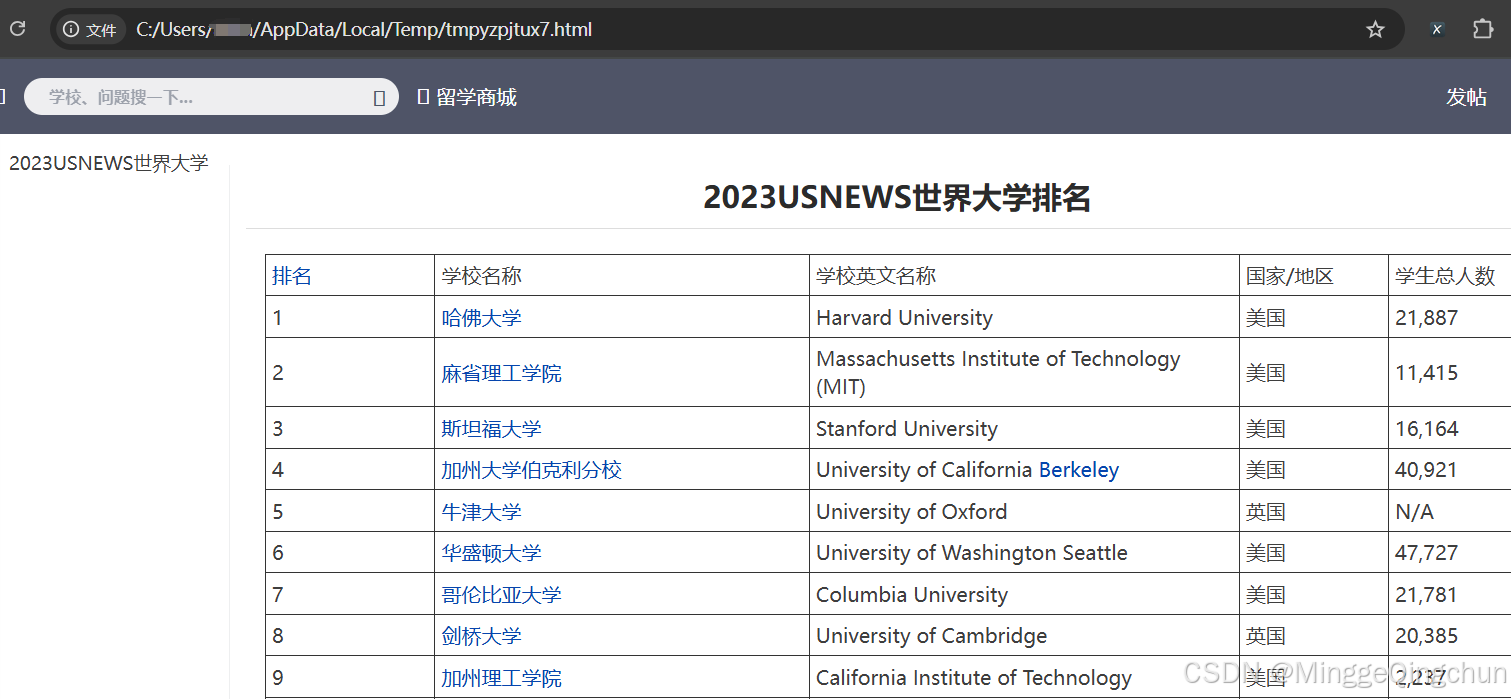This screenshot has width=1511, height=699.
Task: Select the University of Oxford cell
Action: 1024,512
